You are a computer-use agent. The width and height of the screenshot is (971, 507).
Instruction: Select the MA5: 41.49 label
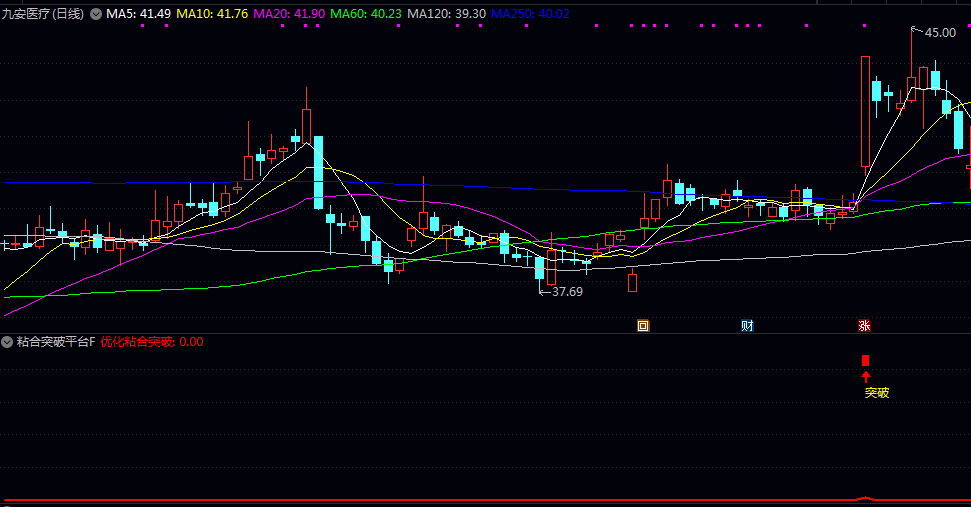pos(138,14)
